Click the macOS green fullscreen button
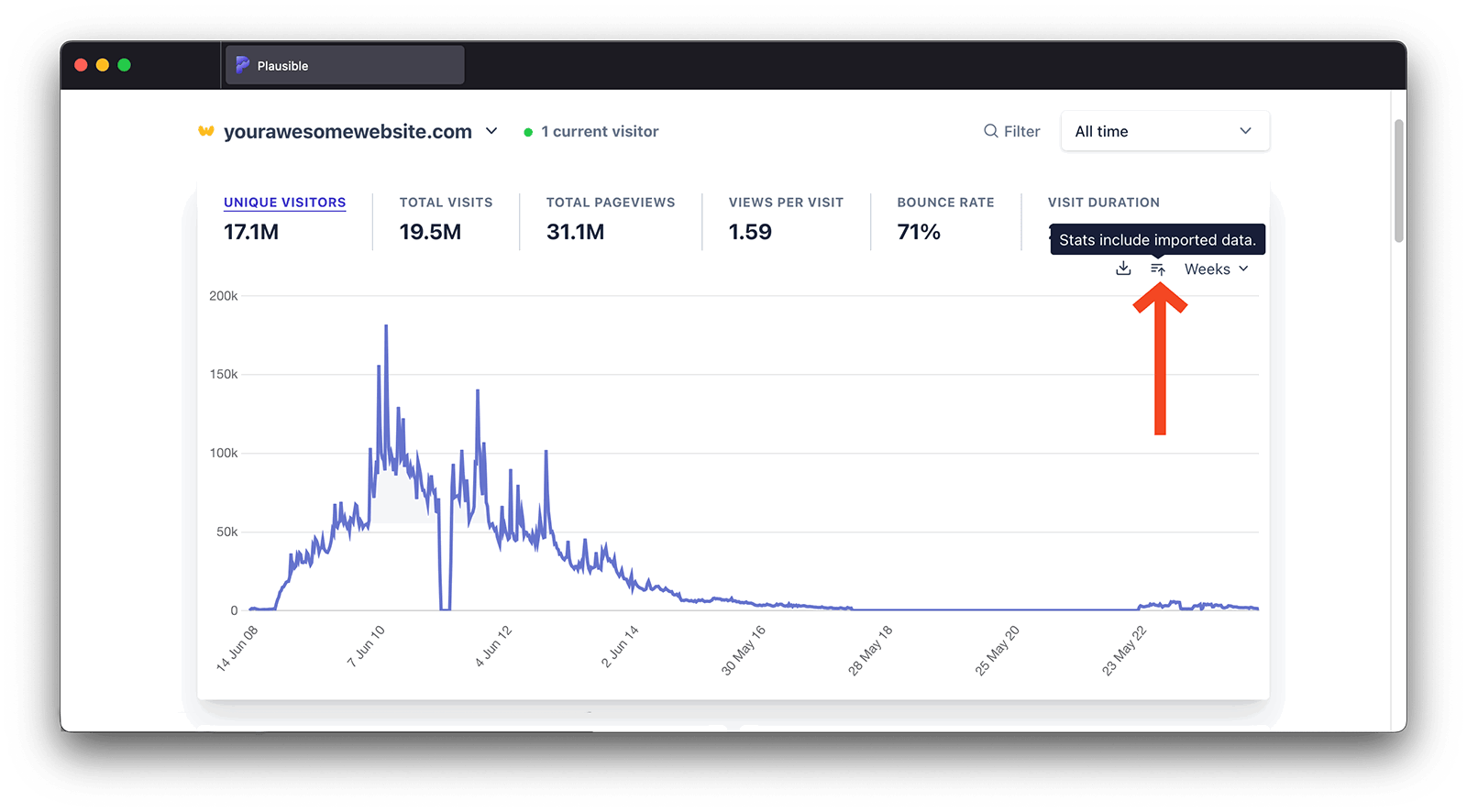 [x=125, y=65]
